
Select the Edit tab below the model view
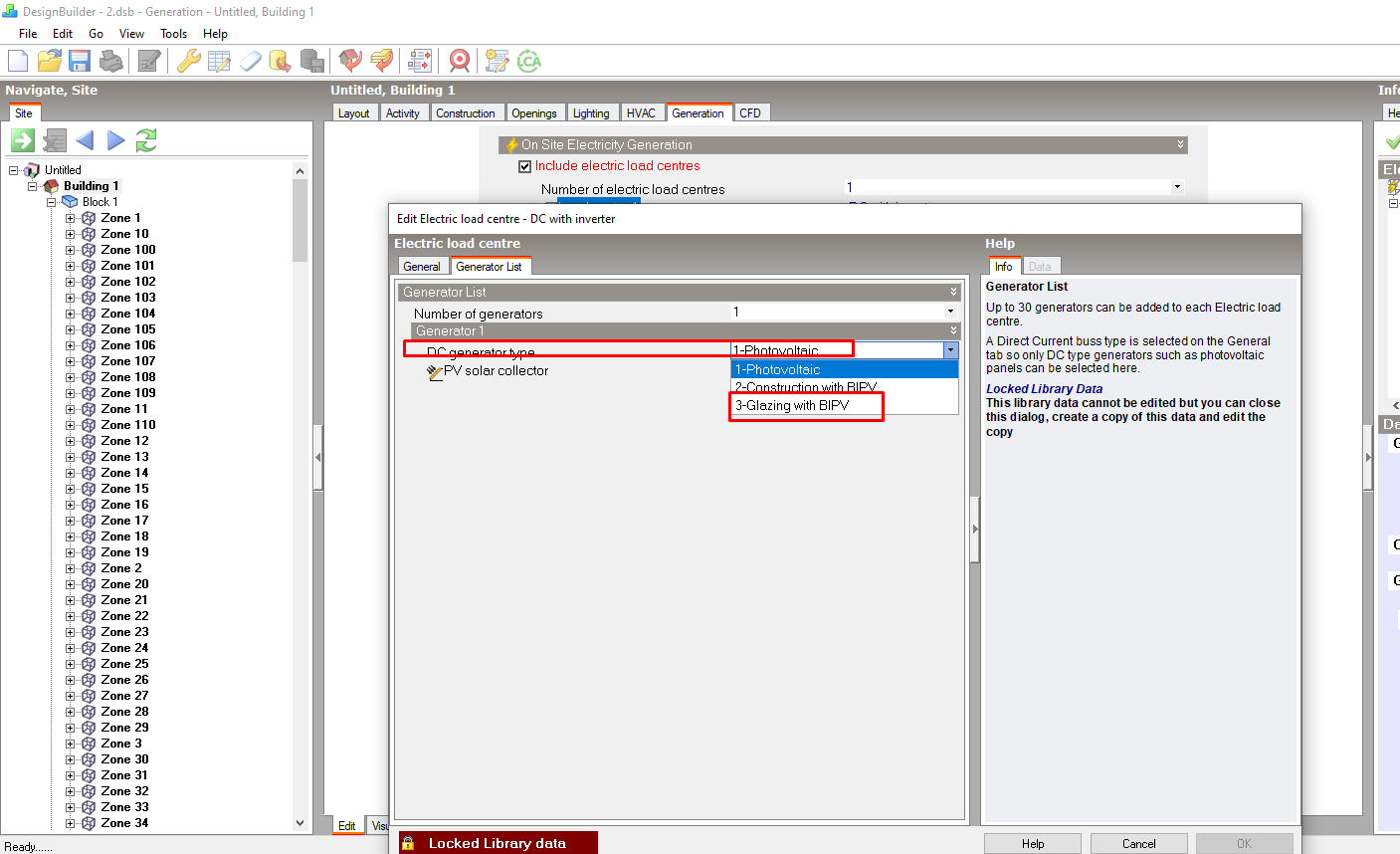click(x=346, y=825)
